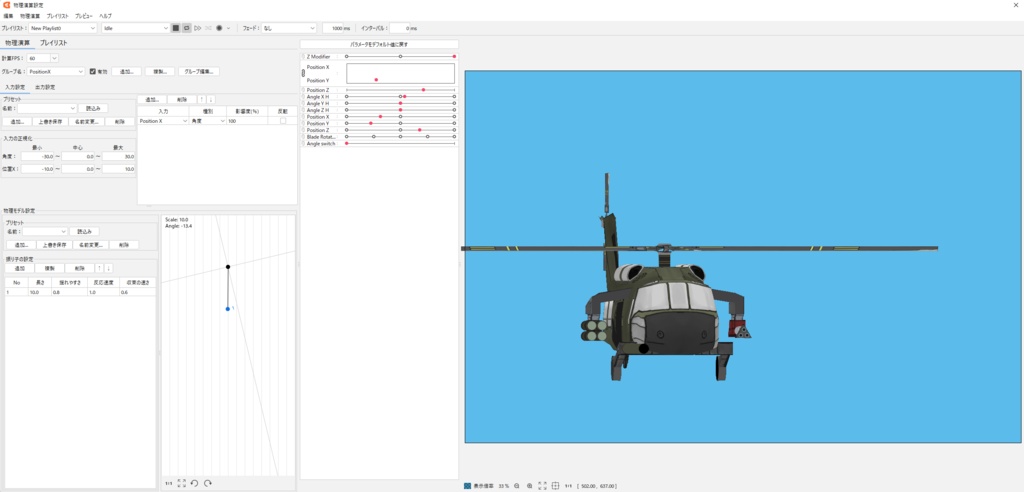
Task: Toggle the 反転 checkbox for Position X
Action: [283, 121]
